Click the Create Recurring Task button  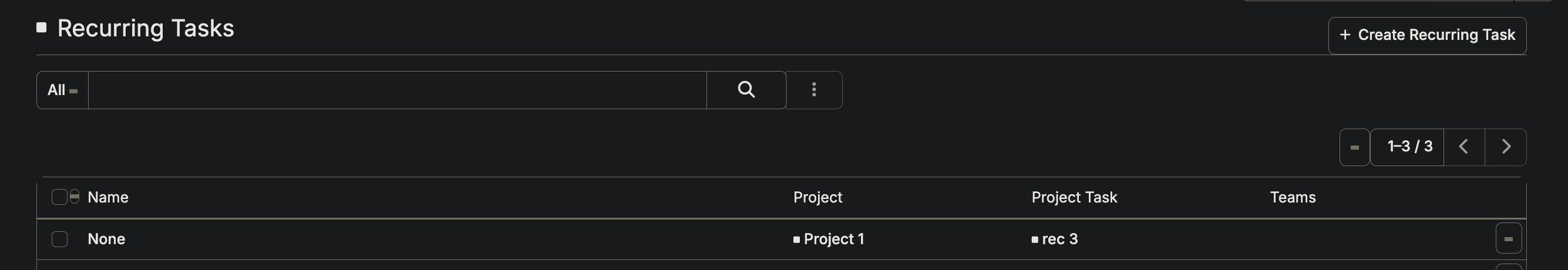pos(1427,35)
